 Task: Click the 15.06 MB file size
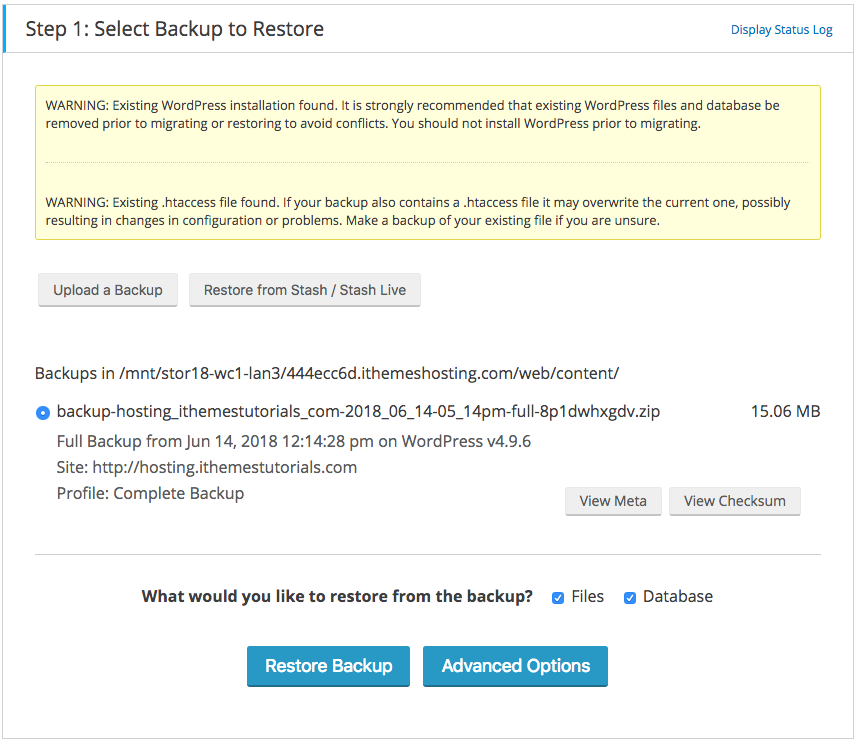(786, 411)
